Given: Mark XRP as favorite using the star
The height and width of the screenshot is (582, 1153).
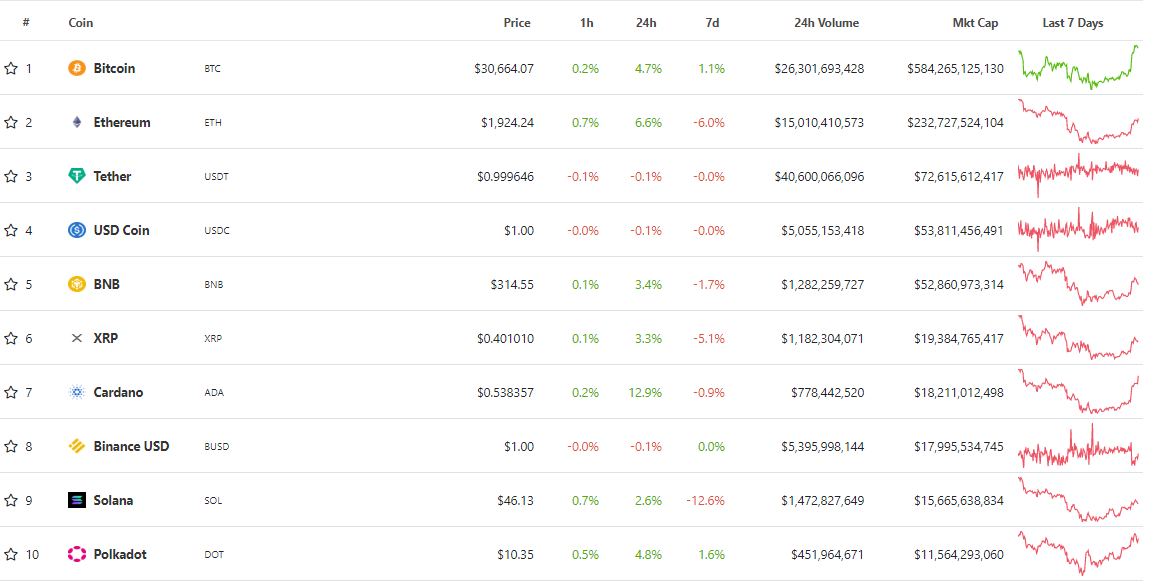Looking at the screenshot, I should (11, 338).
